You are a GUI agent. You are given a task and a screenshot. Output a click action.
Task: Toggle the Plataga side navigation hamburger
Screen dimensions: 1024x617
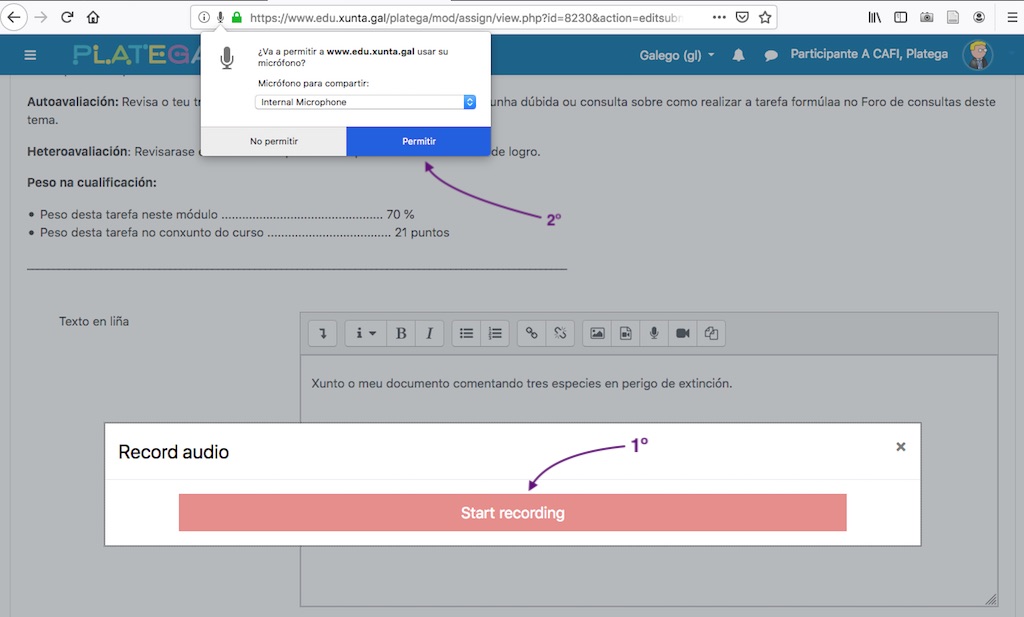[x=30, y=55]
